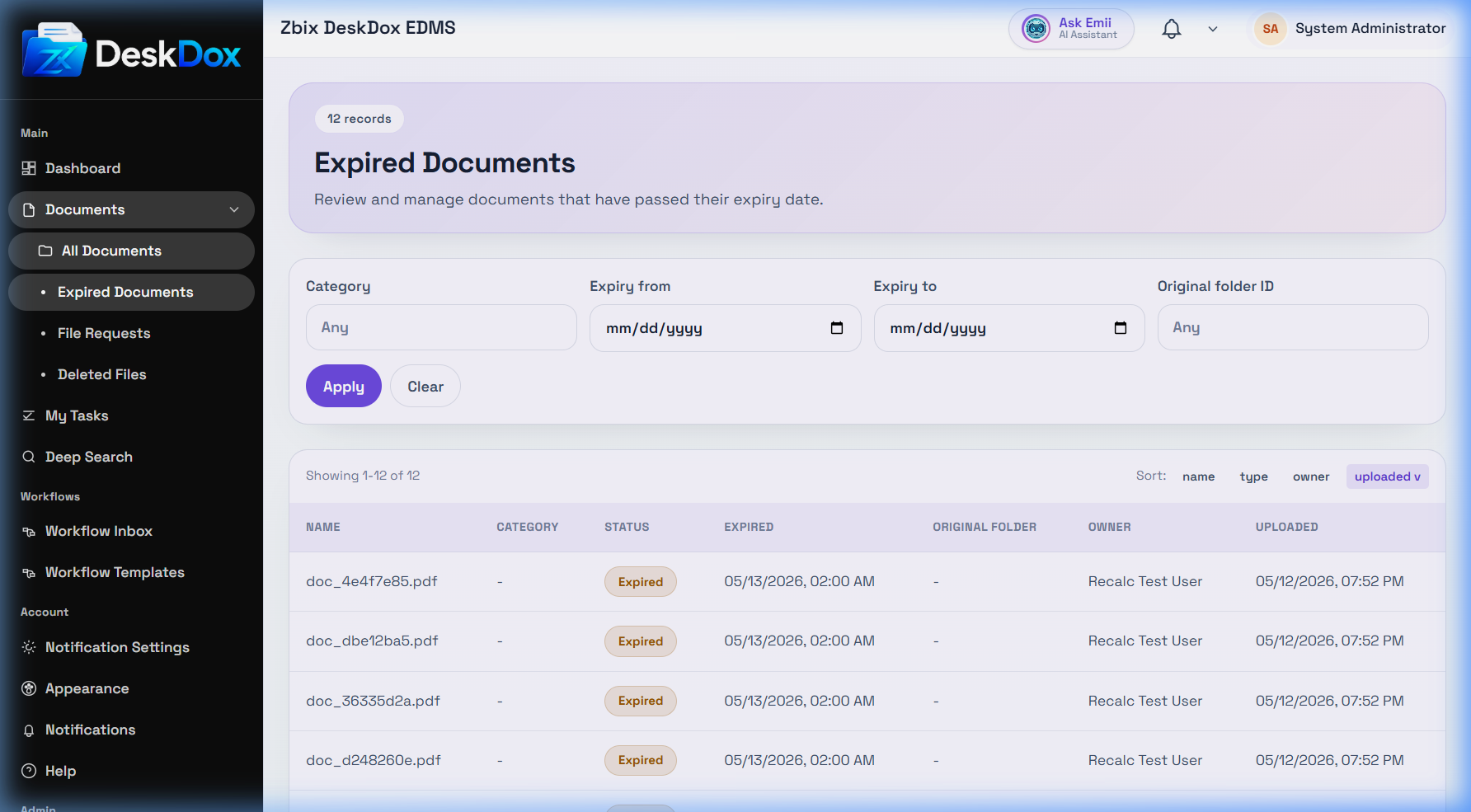Image resolution: width=1471 pixels, height=812 pixels.
Task: Click the Apply filter button
Action: click(x=344, y=386)
